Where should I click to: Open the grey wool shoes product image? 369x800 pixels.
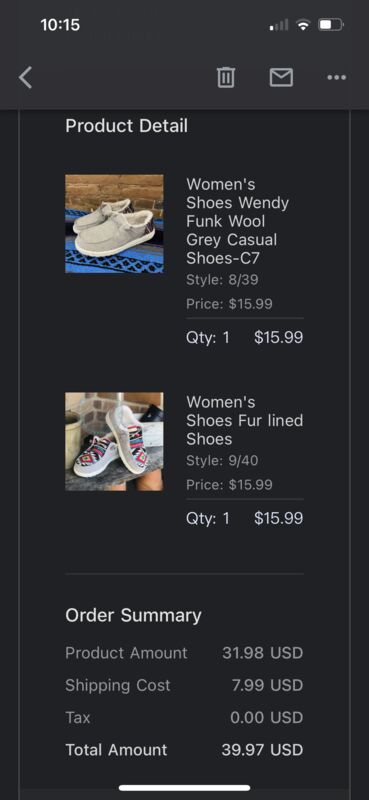[x=114, y=223]
